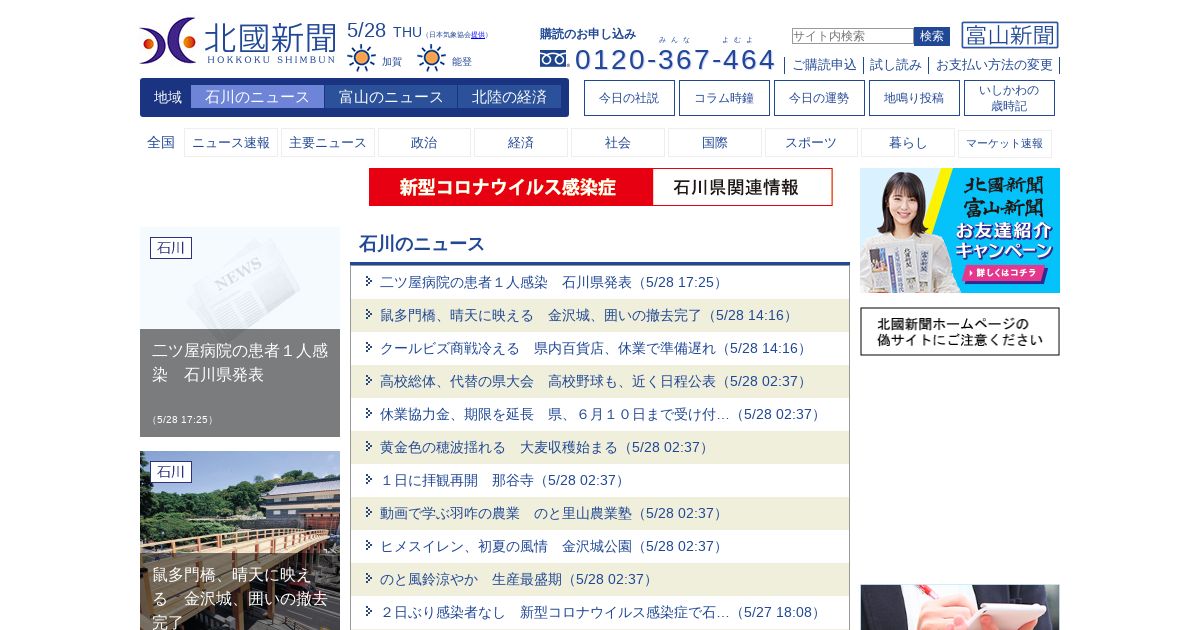
Task: Click the sunny weather icon for 加賀
Action: (362, 58)
